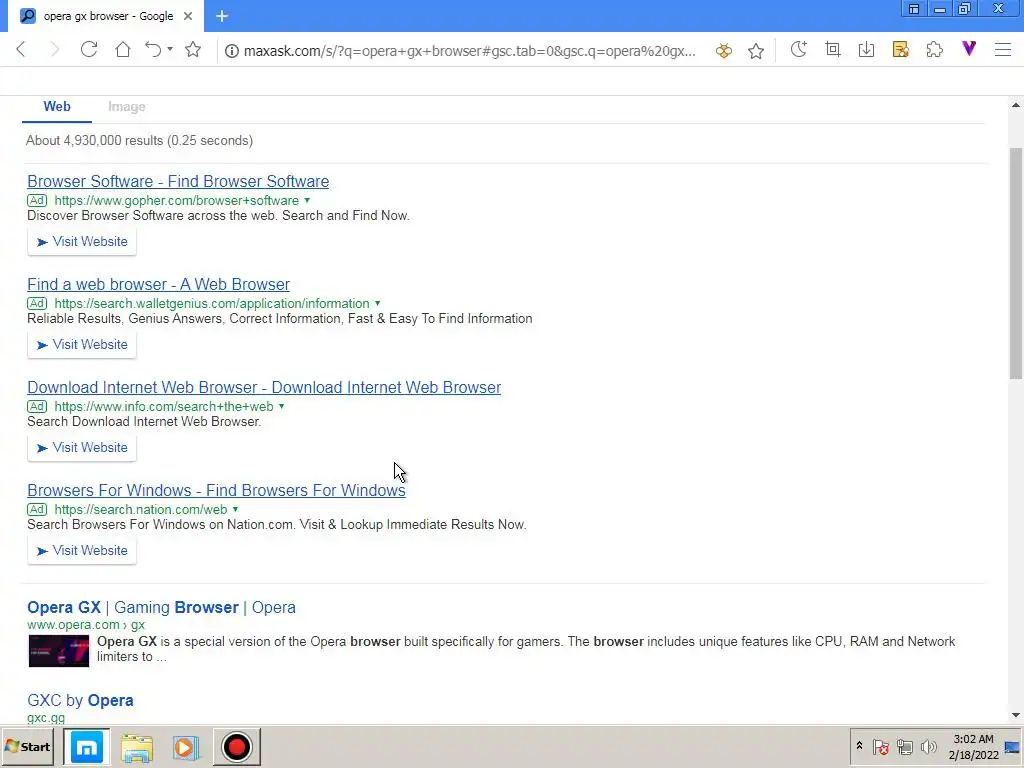The height and width of the screenshot is (768, 1024).
Task: Click the purple V toolbar icon
Action: coord(969,48)
